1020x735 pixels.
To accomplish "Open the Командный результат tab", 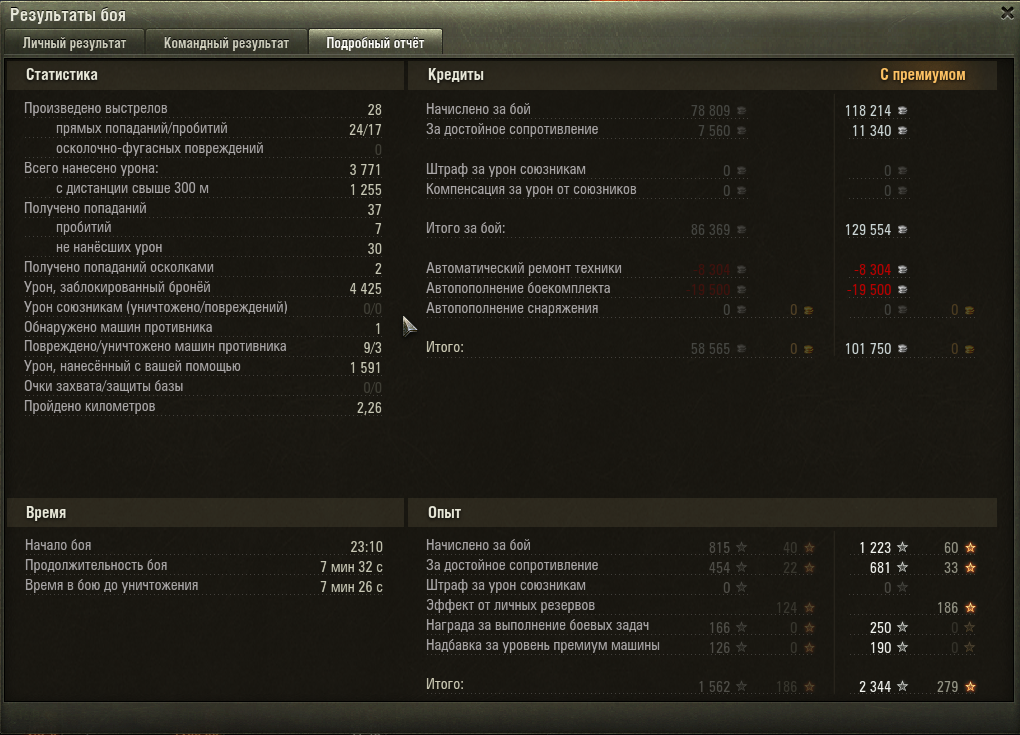I will pos(226,43).
